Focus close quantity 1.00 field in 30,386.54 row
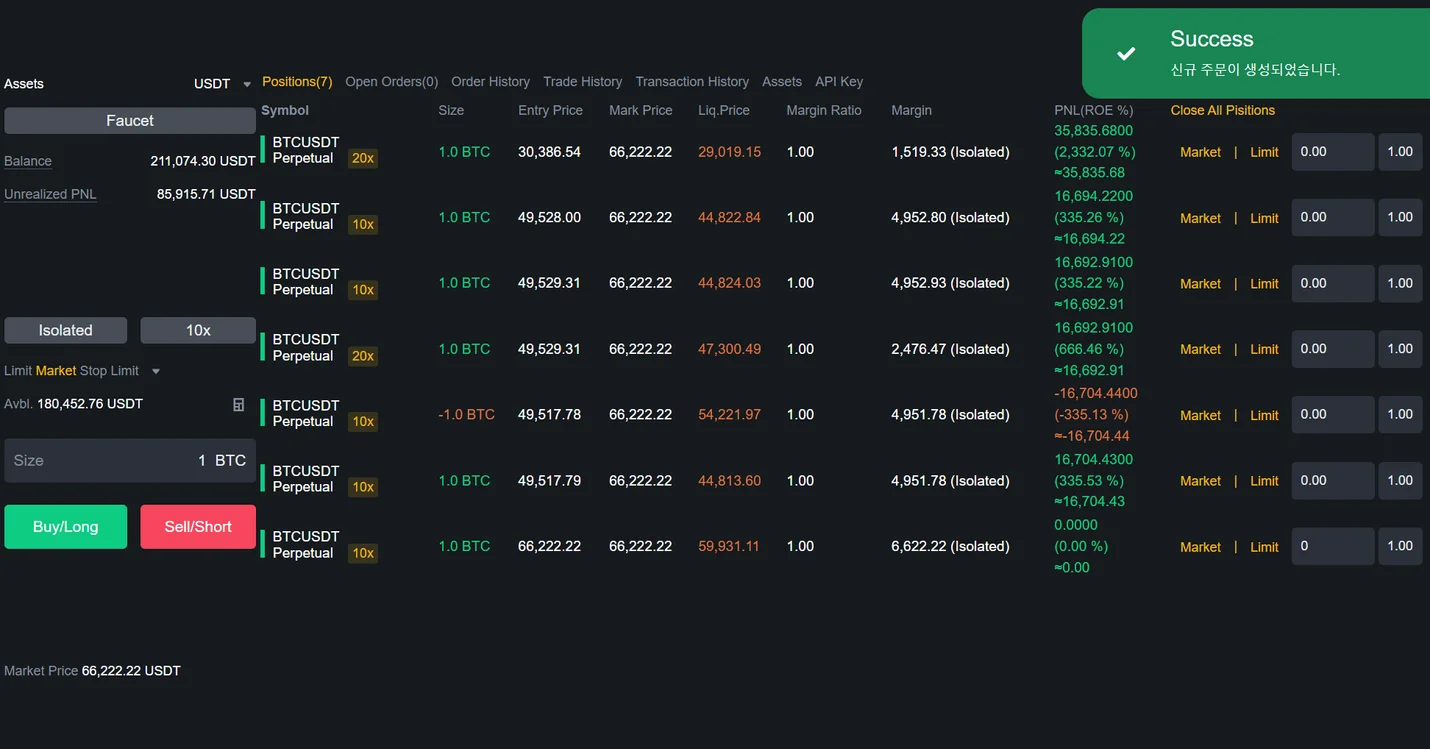1430x749 pixels. pos(1400,152)
